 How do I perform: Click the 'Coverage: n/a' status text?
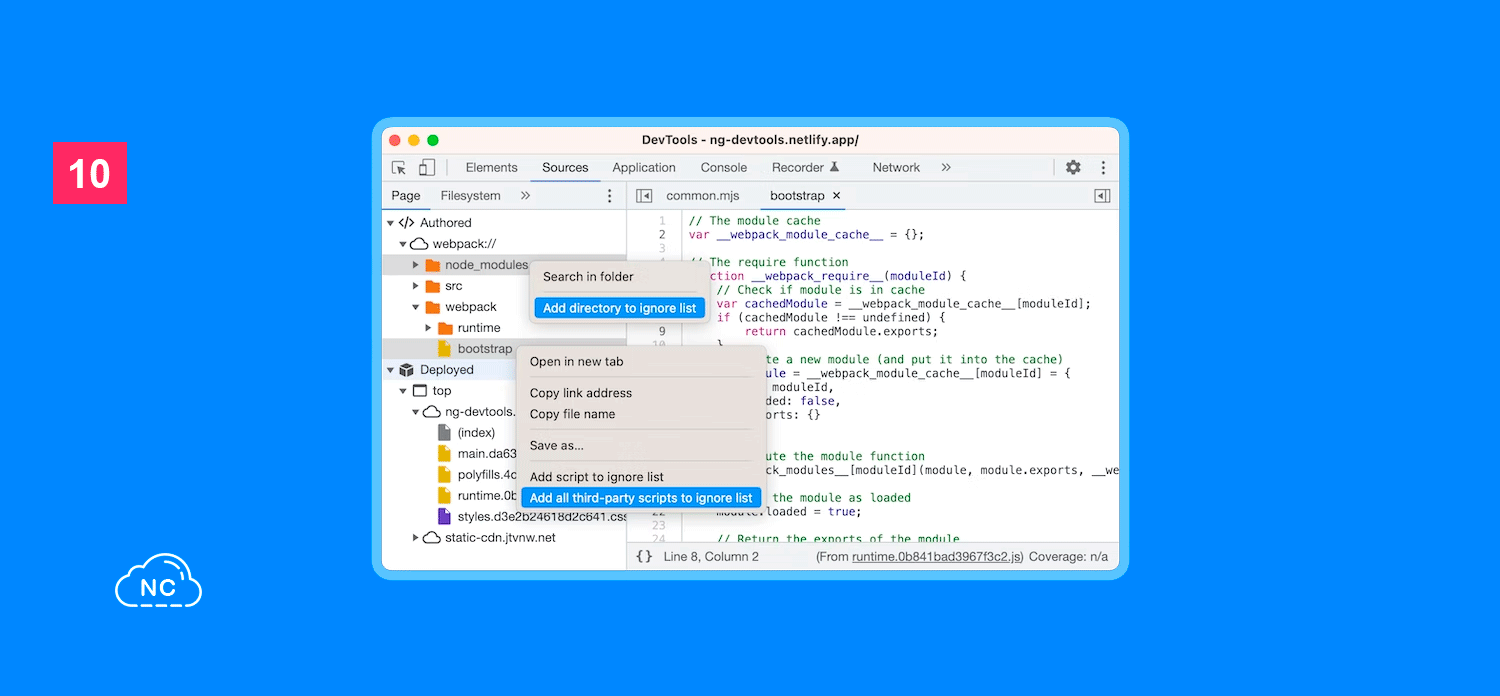click(1068, 557)
